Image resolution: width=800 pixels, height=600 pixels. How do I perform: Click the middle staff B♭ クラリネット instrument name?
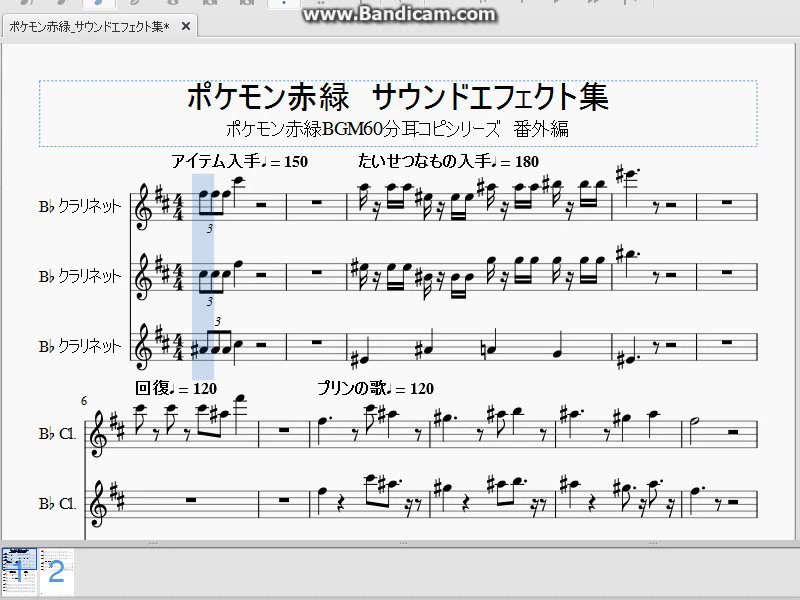point(80,276)
